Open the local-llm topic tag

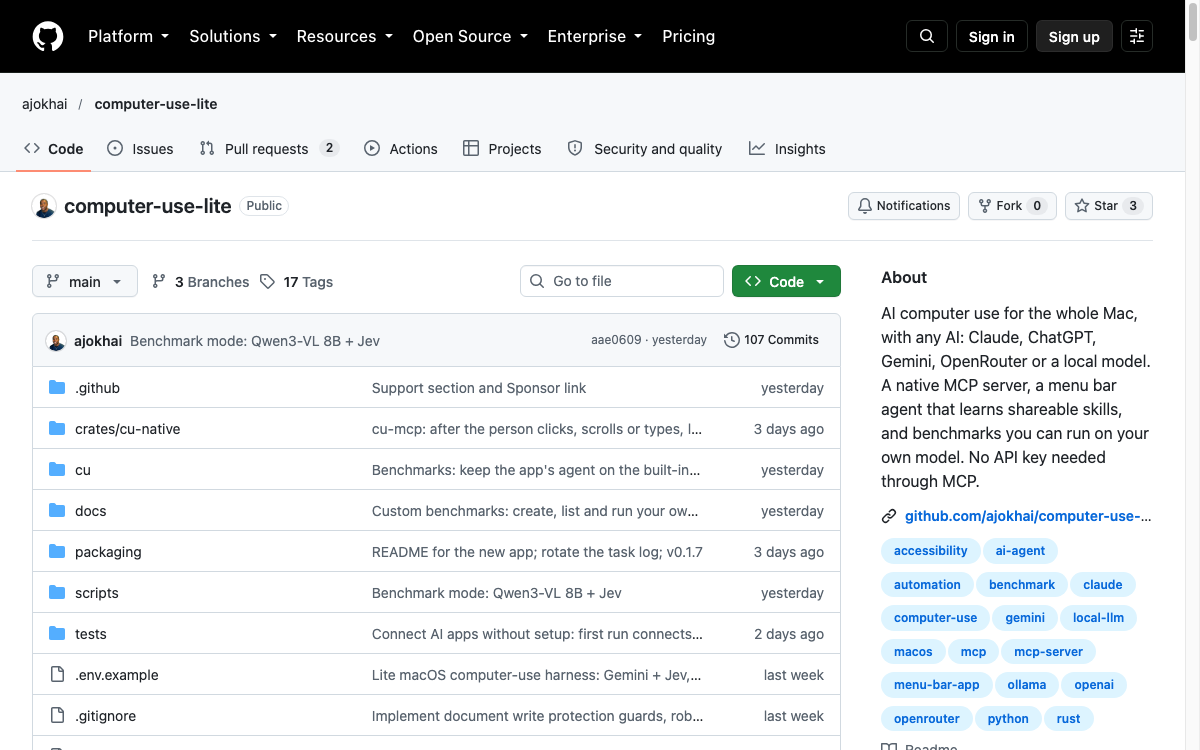[x=1098, y=618]
